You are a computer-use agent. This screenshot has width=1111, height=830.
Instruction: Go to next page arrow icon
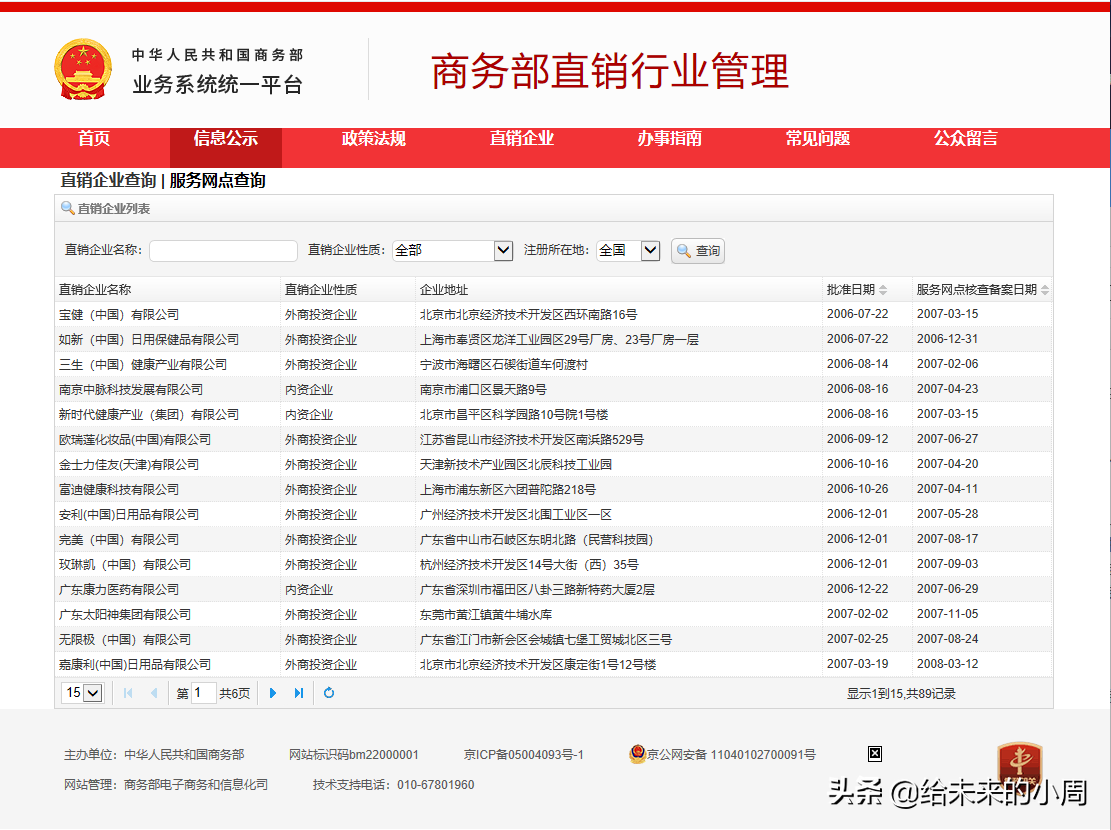click(273, 693)
